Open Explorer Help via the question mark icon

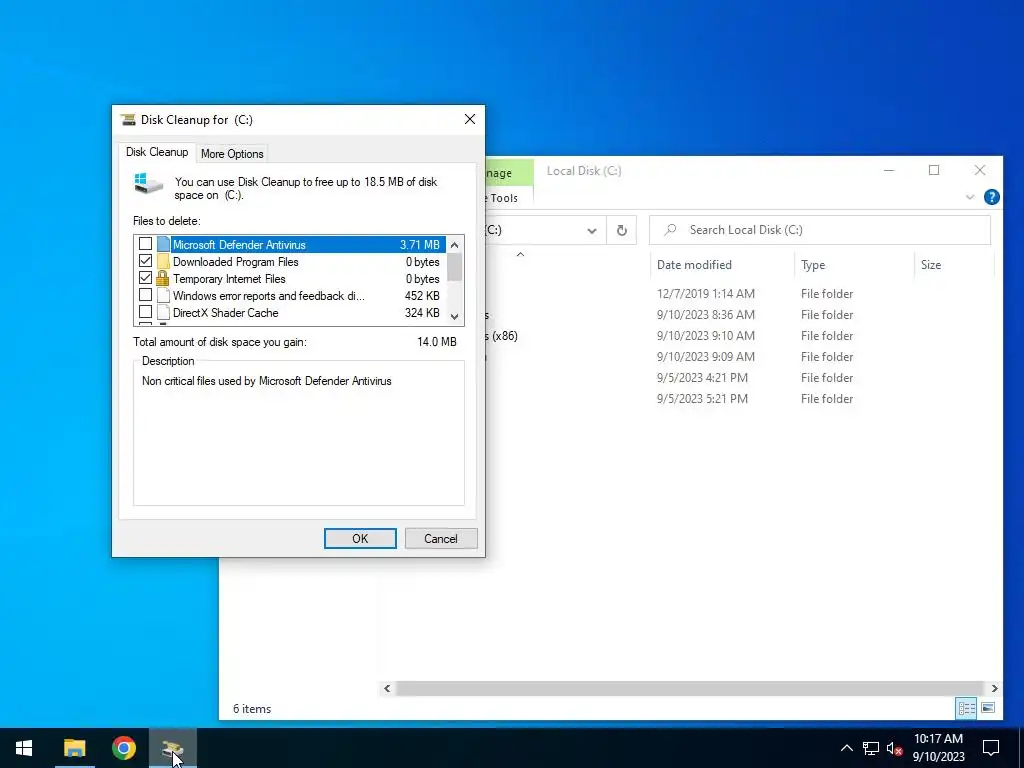click(x=991, y=197)
